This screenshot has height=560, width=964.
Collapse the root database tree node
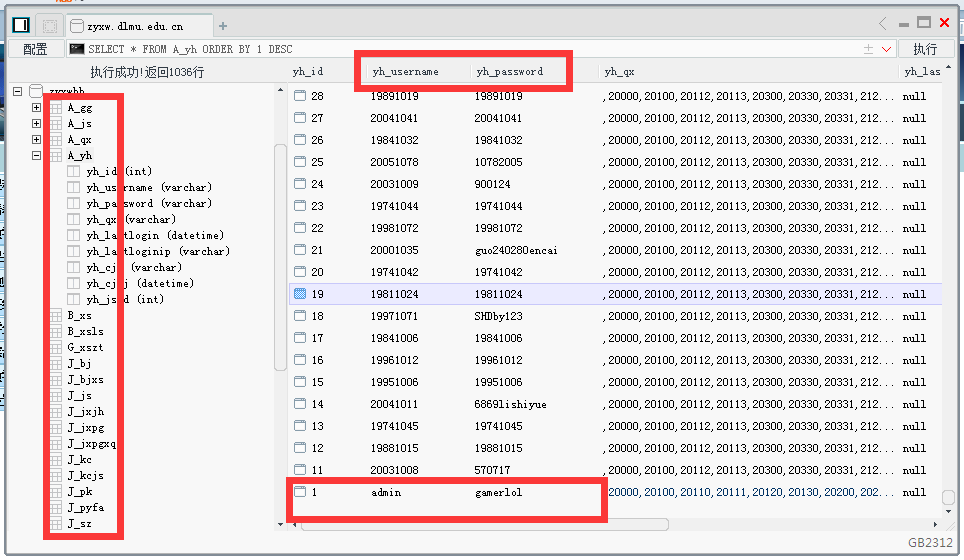click(x=18, y=92)
